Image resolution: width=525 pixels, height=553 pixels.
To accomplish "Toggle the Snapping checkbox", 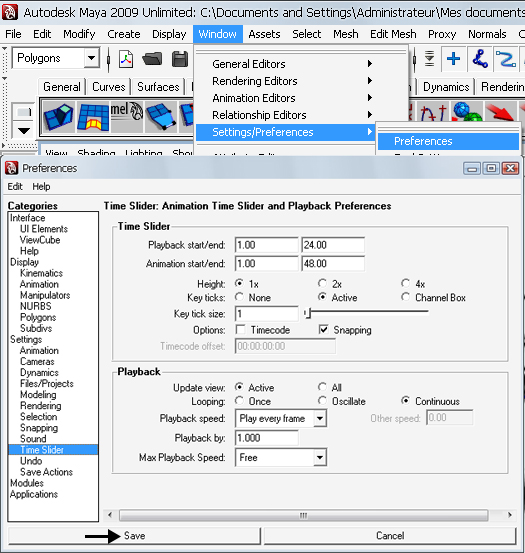I will click(323, 330).
